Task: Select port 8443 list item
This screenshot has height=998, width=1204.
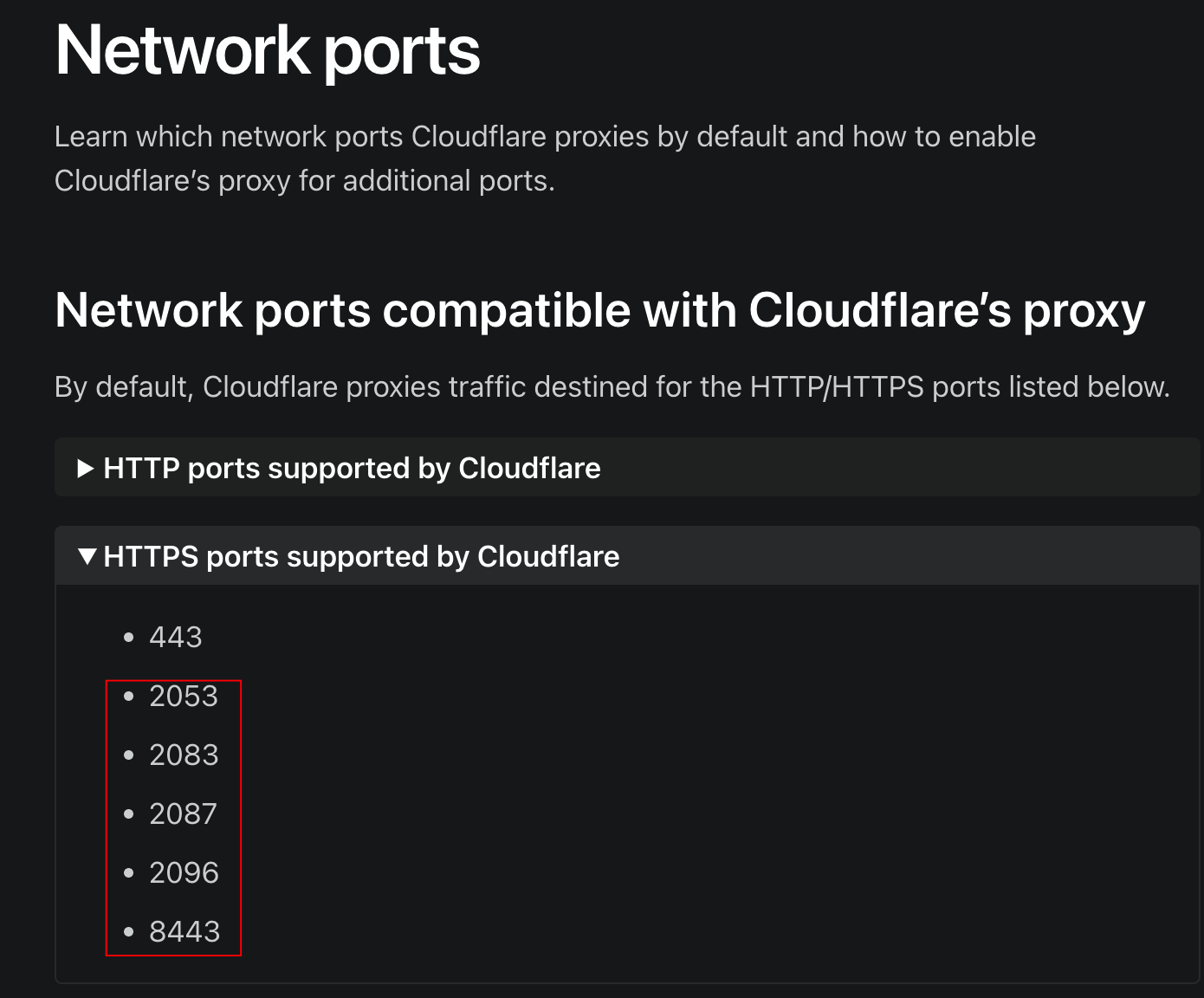Action: click(x=184, y=932)
